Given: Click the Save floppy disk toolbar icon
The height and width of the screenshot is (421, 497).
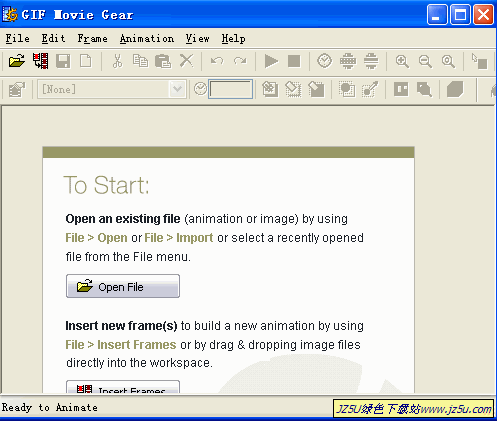Looking at the screenshot, I should click(x=63, y=61).
